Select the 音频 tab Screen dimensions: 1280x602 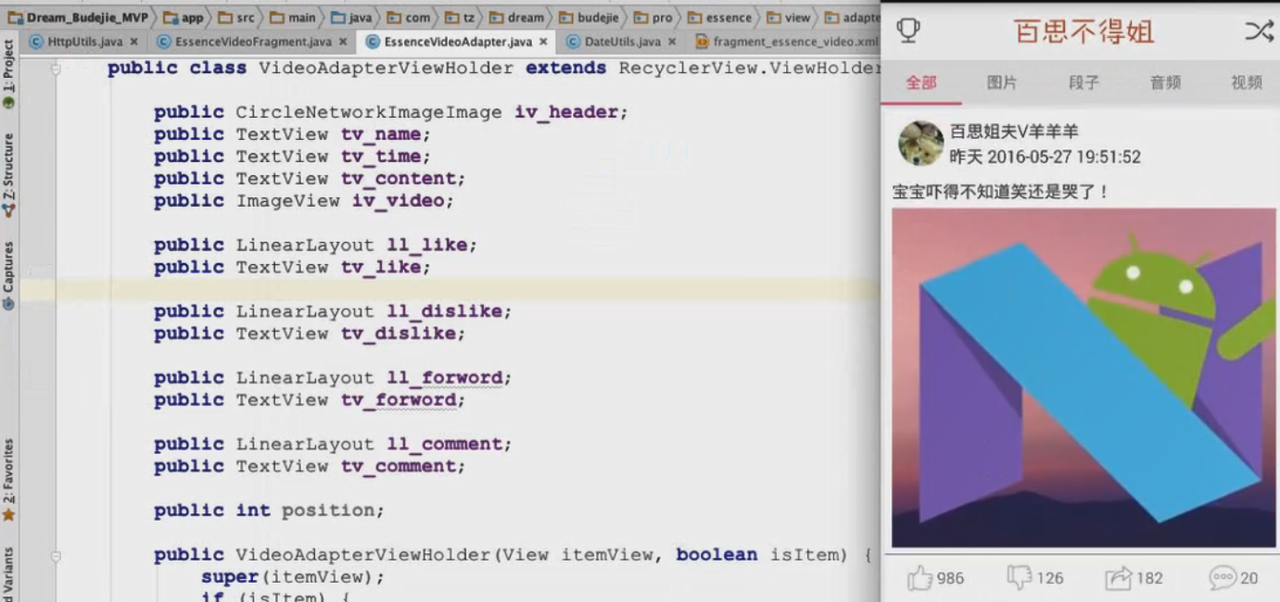pos(1165,83)
